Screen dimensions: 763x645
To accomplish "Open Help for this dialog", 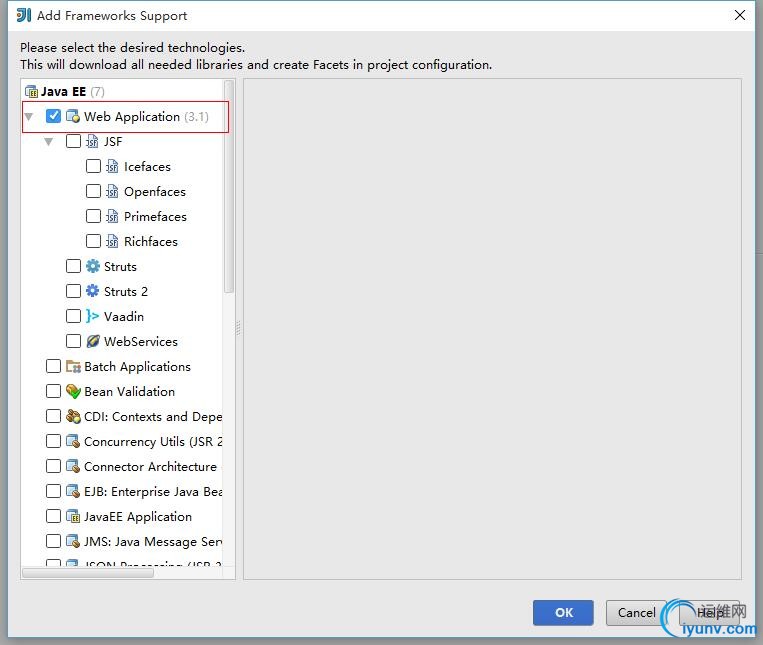I will pyautogui.click(x=709, y=612).
